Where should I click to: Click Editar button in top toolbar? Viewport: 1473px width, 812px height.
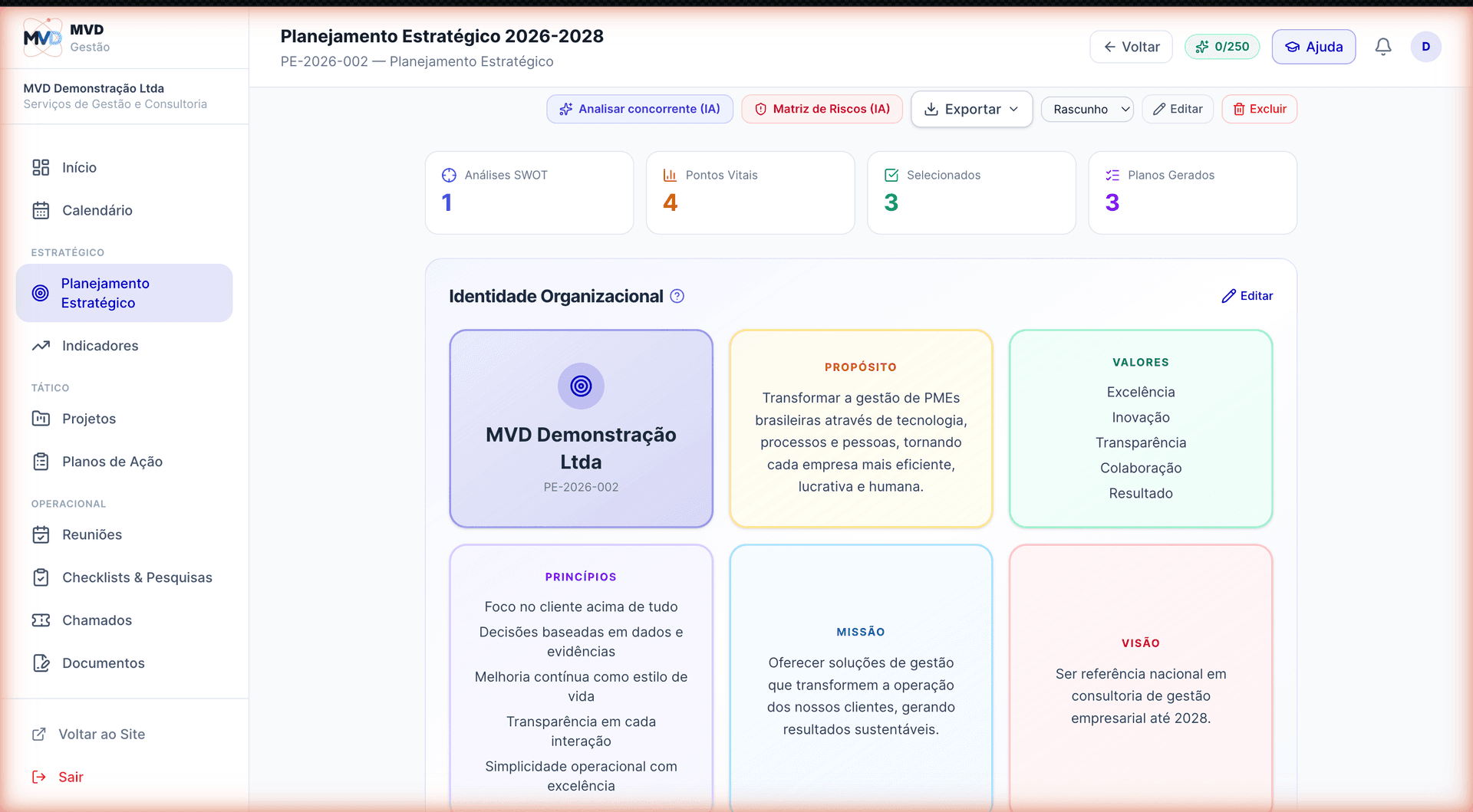coord(1178,109)
